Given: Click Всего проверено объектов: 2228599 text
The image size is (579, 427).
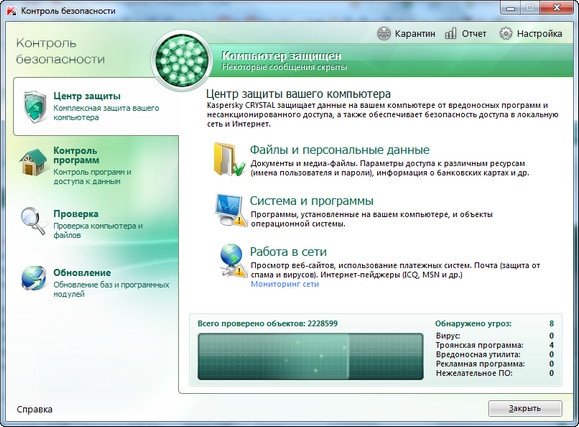Looking at the screenshot, I should (267, 324).
